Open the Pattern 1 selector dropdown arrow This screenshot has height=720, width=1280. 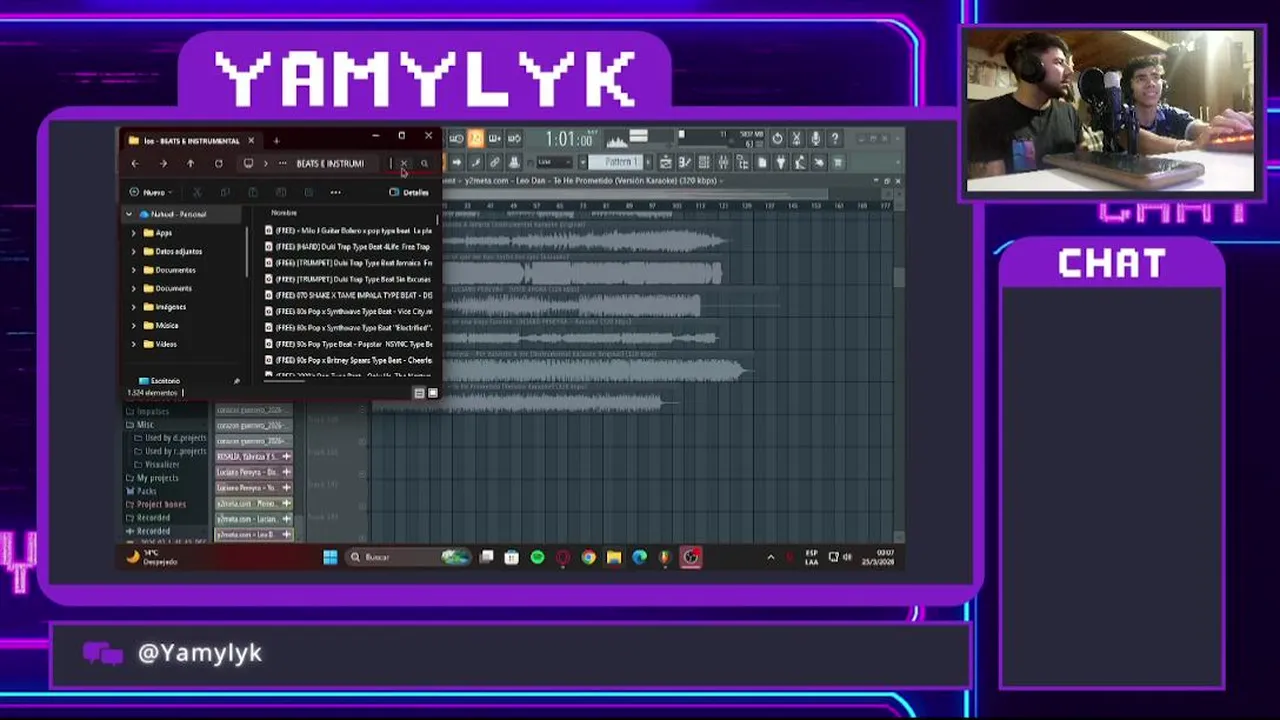582,162
